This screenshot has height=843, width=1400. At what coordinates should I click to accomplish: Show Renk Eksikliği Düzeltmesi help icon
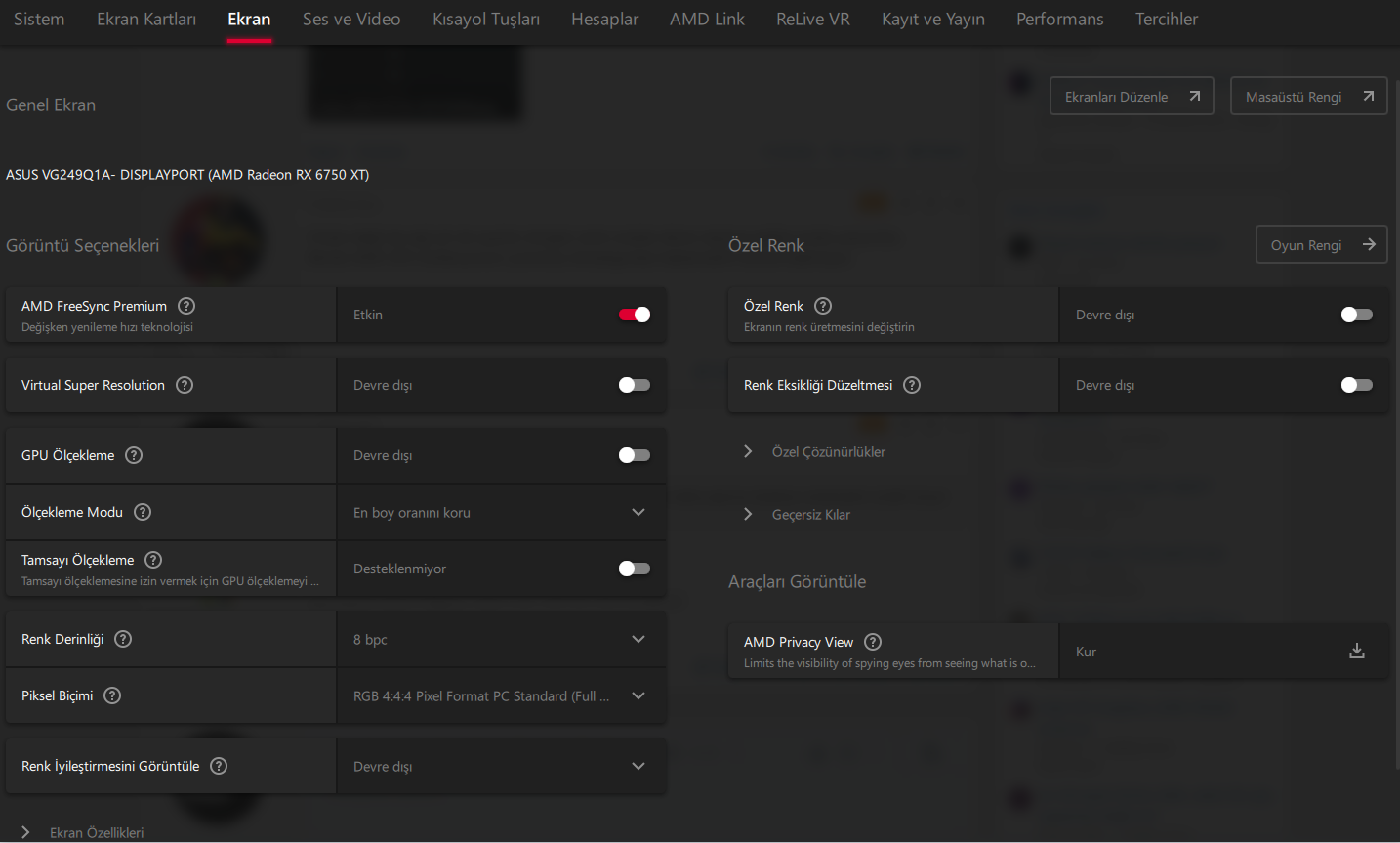point(912,385)
